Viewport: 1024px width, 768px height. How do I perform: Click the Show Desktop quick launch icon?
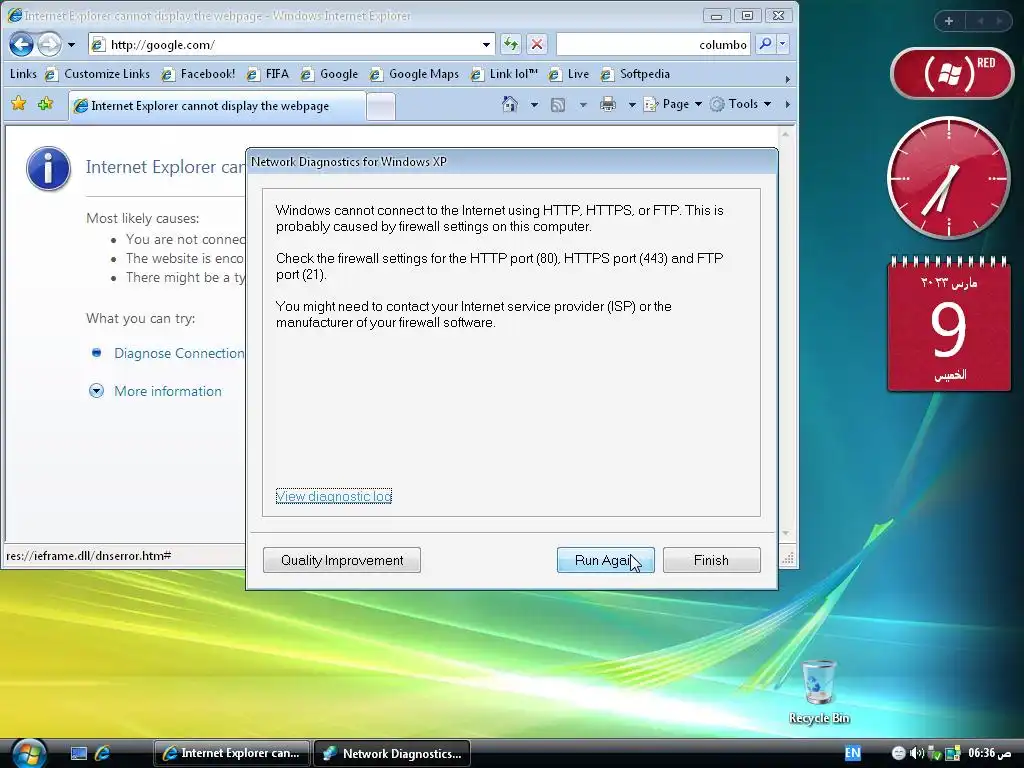click(79, 753)
